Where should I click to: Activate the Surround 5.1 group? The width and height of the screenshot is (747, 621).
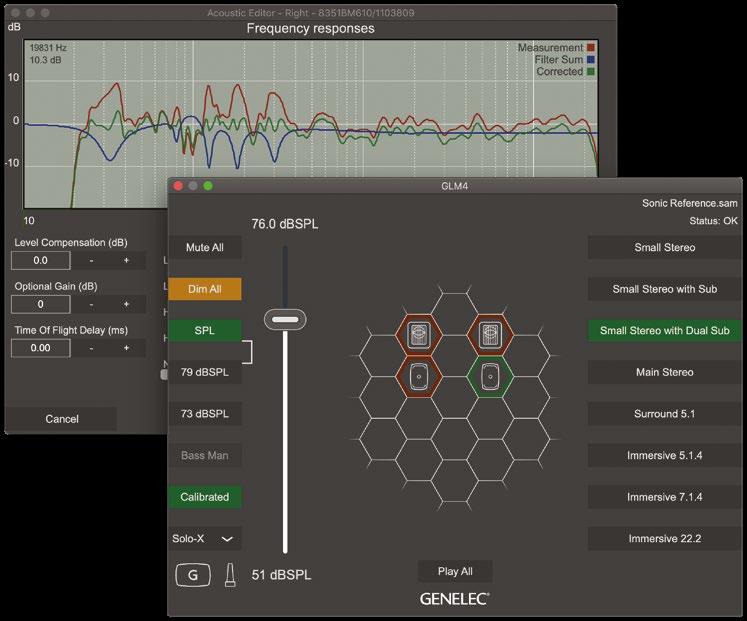[665, 414]
